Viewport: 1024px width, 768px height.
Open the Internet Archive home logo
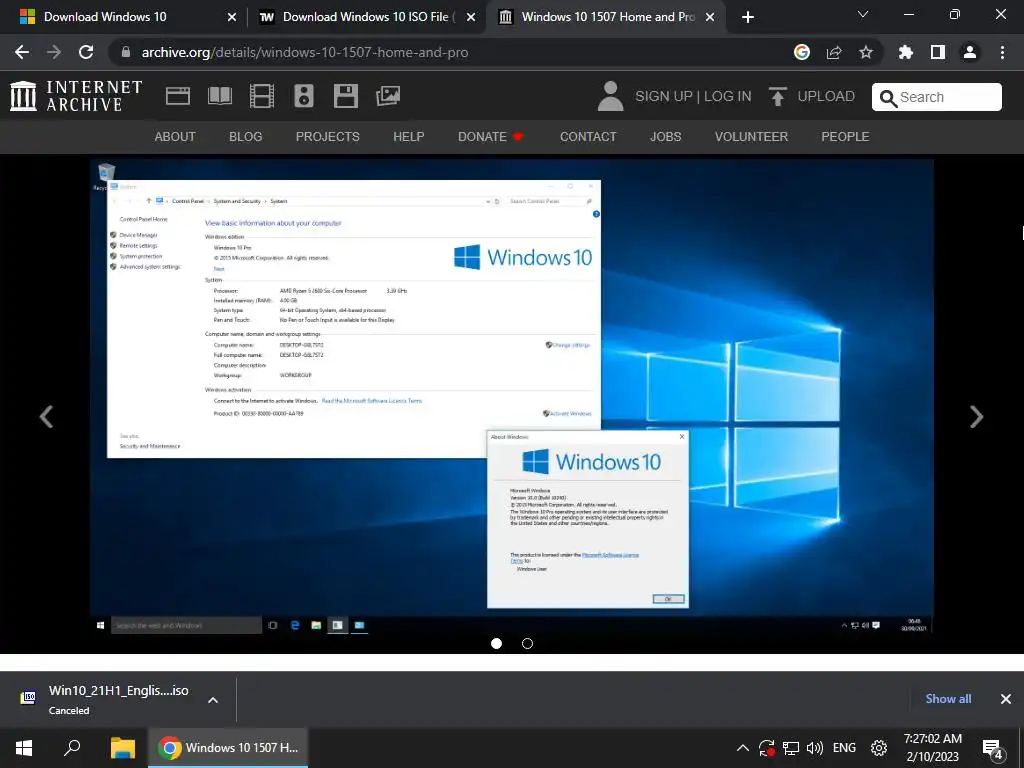[x=76, y=96]
